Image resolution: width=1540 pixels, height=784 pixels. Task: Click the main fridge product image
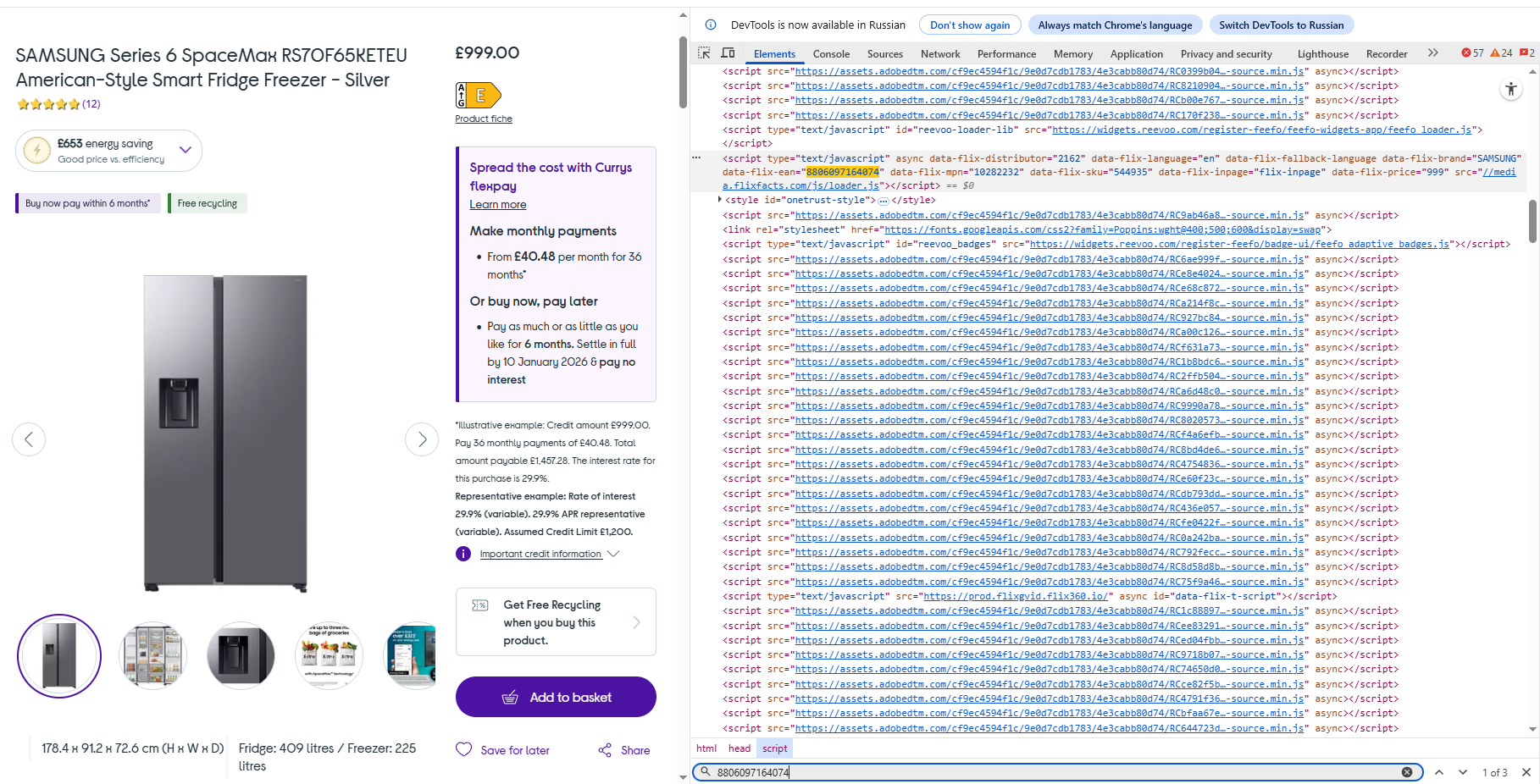(x=225, y=433)
